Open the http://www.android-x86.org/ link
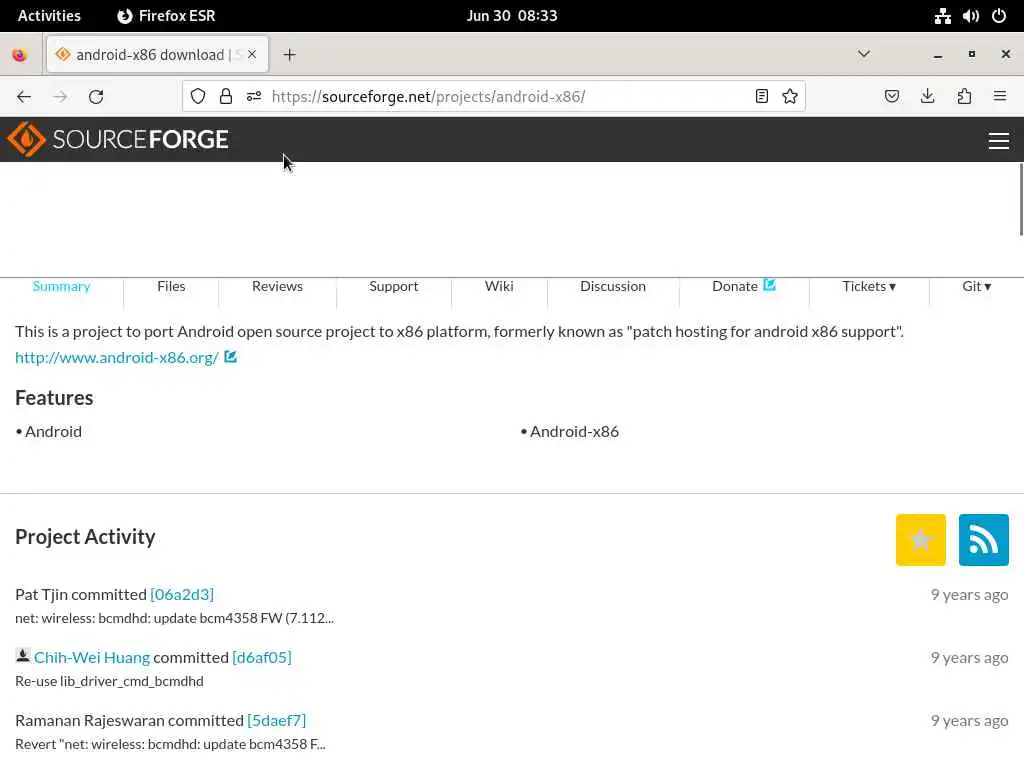 tap(116, 357)
